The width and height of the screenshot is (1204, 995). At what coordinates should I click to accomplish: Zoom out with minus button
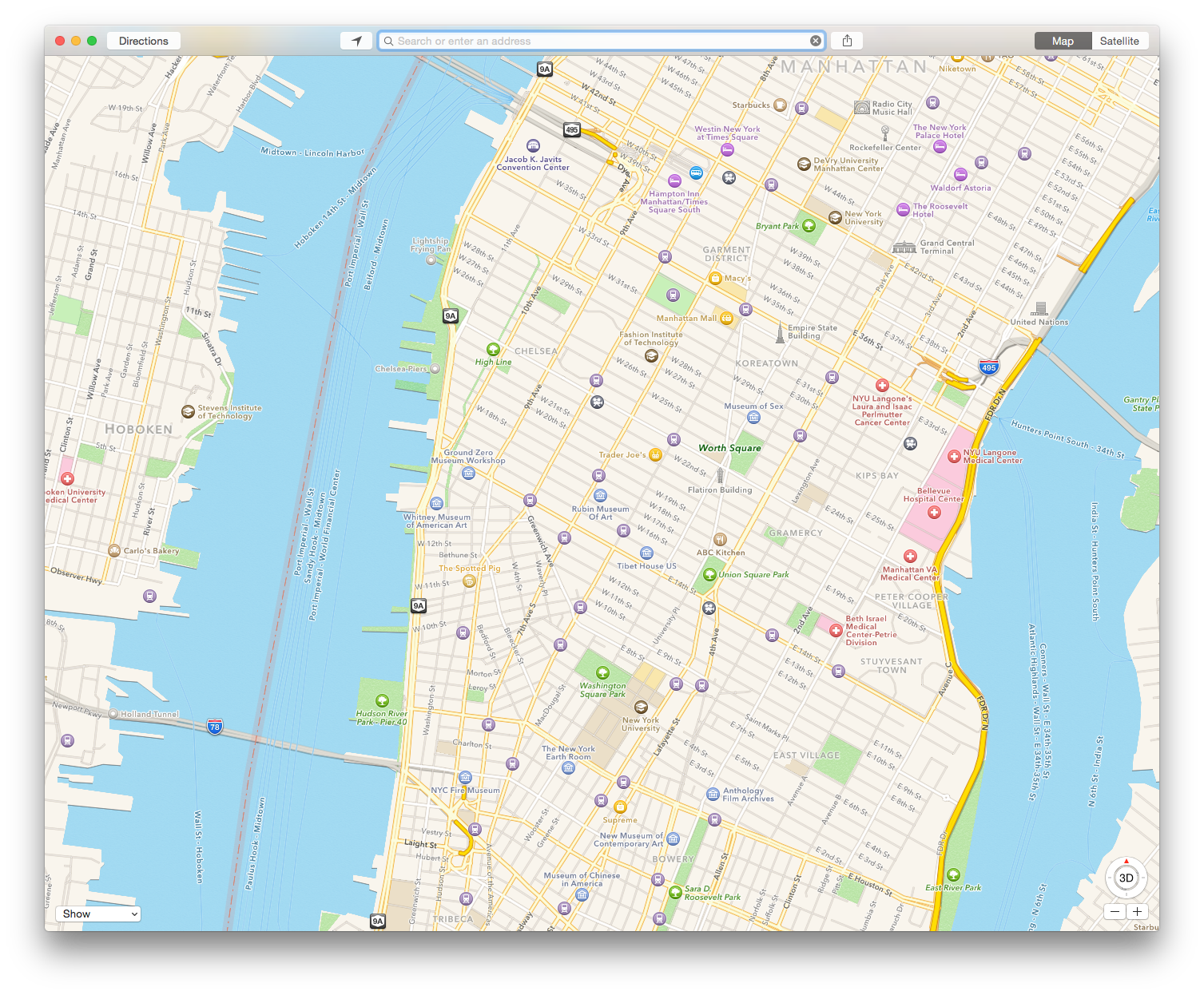coord(1115,911)
